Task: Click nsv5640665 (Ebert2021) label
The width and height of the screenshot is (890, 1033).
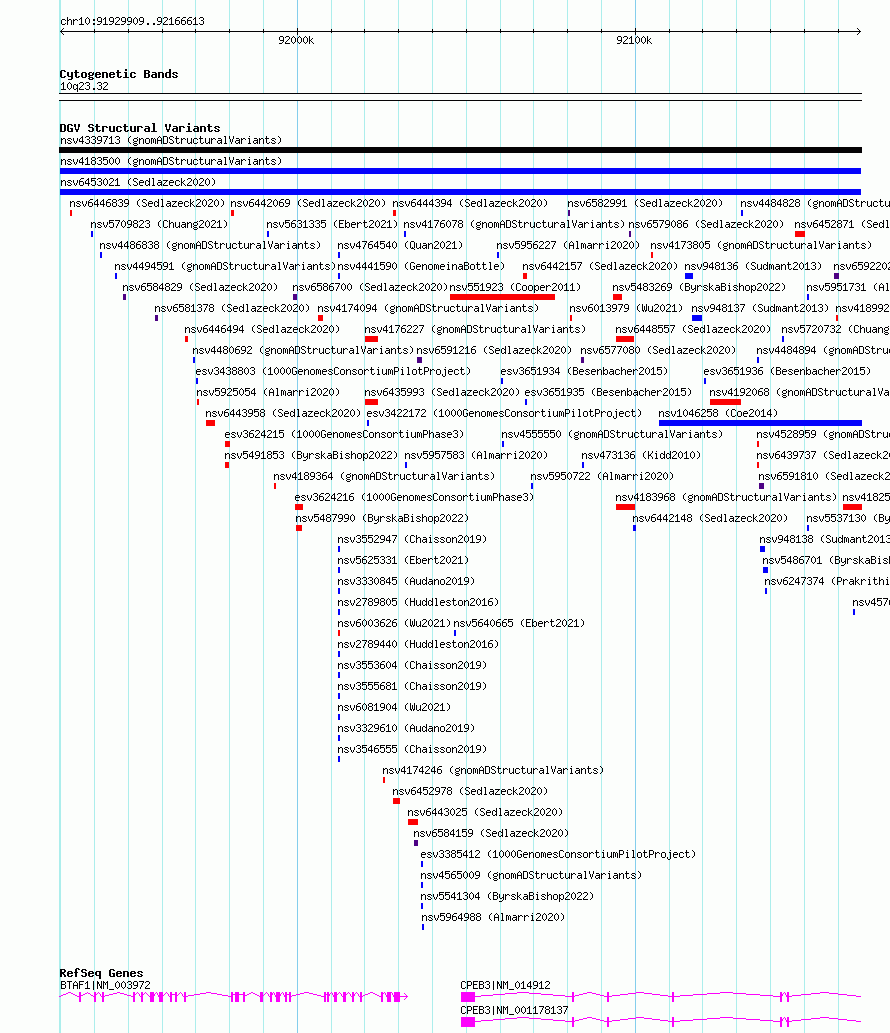Action: [x=519, y=625]
